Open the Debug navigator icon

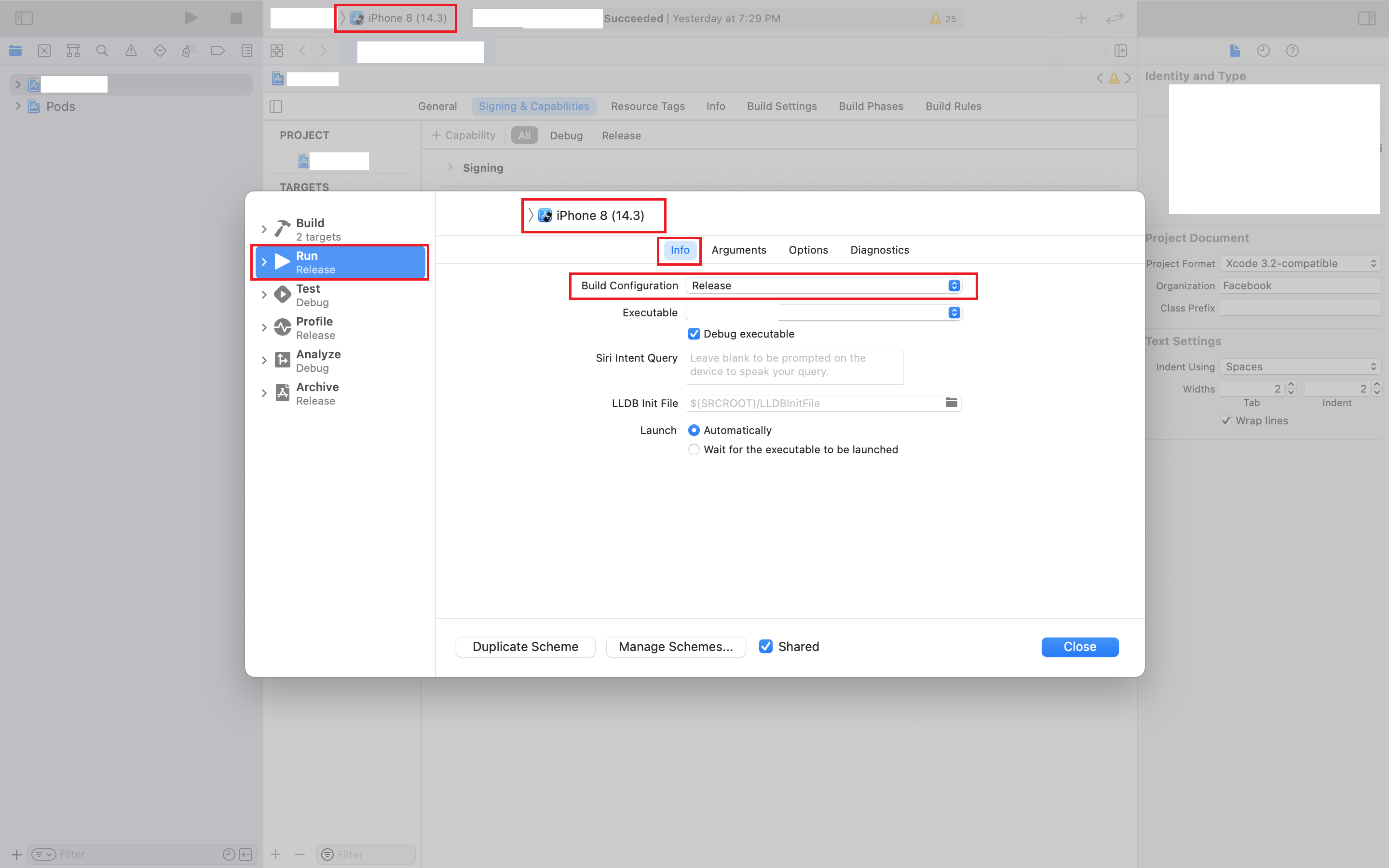(x=189, y=51)
